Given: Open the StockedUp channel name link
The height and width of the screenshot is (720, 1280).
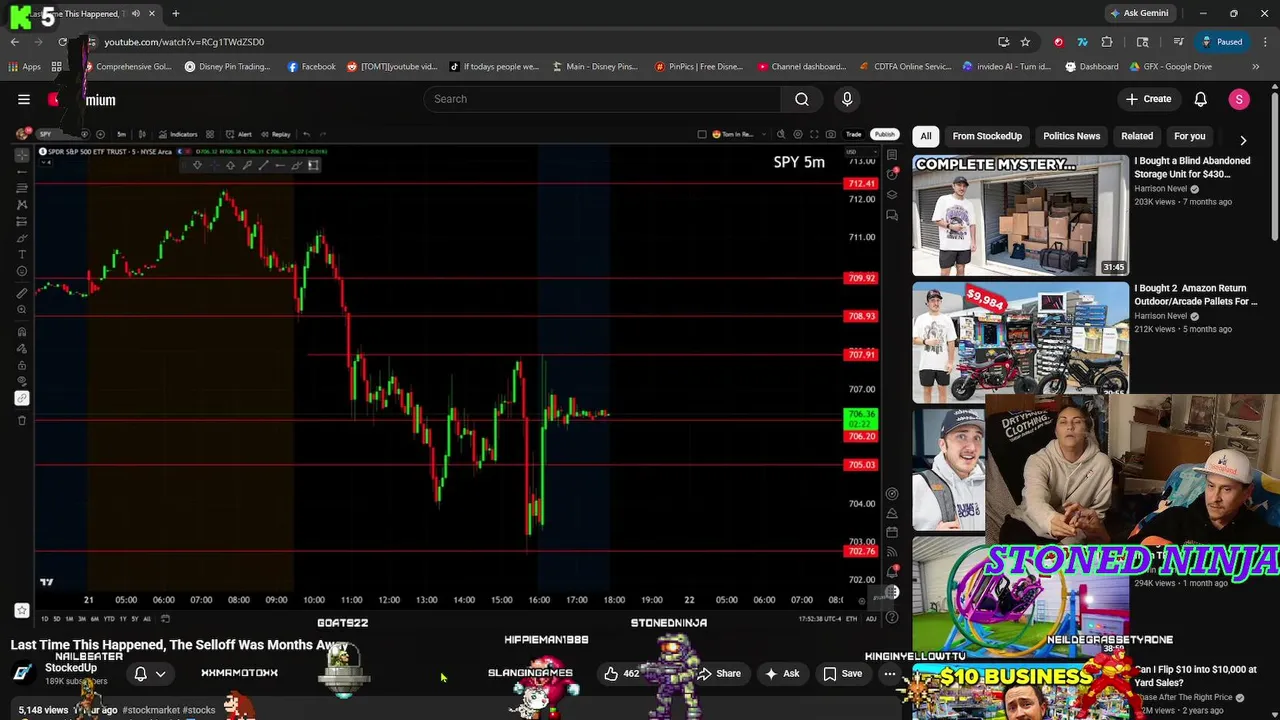Looking at the screenshot, I should (x=71, y=668).
